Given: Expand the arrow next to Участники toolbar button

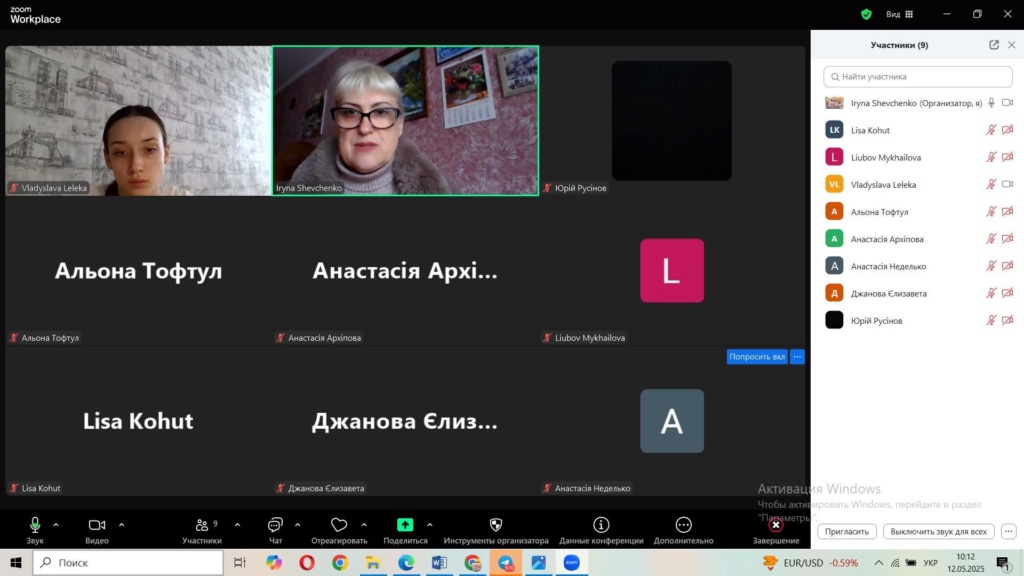Looking at the screenshot, I should 237,524.
